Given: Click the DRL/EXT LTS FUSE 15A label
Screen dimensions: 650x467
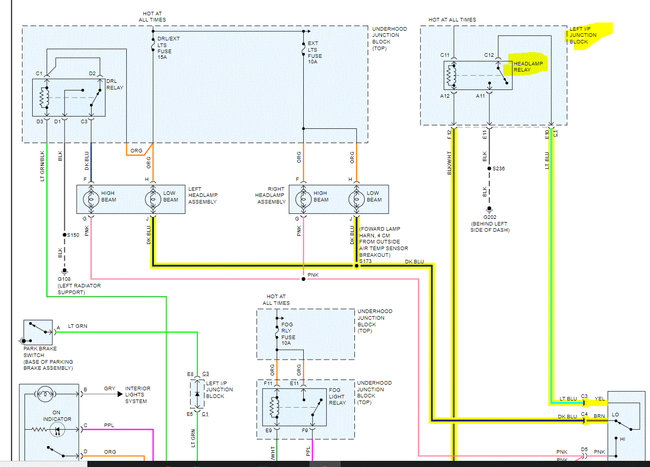Looking at the screenshot, I should (x=168, y=48).
